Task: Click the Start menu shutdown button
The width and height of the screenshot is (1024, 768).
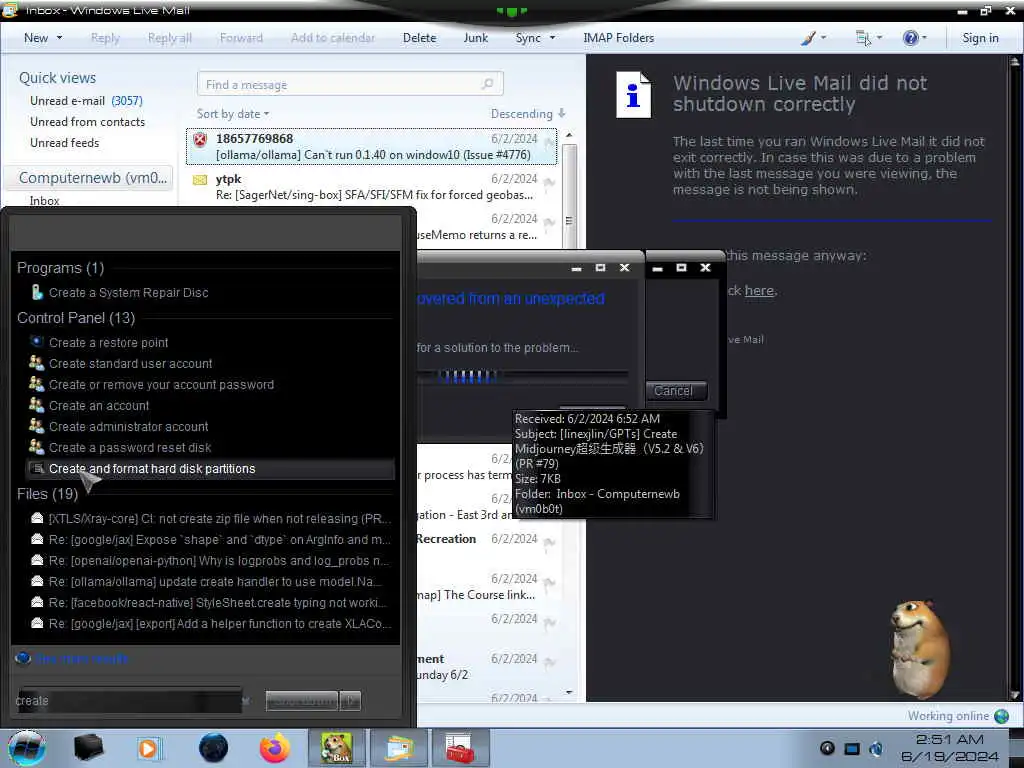Action: click(302, 701)
